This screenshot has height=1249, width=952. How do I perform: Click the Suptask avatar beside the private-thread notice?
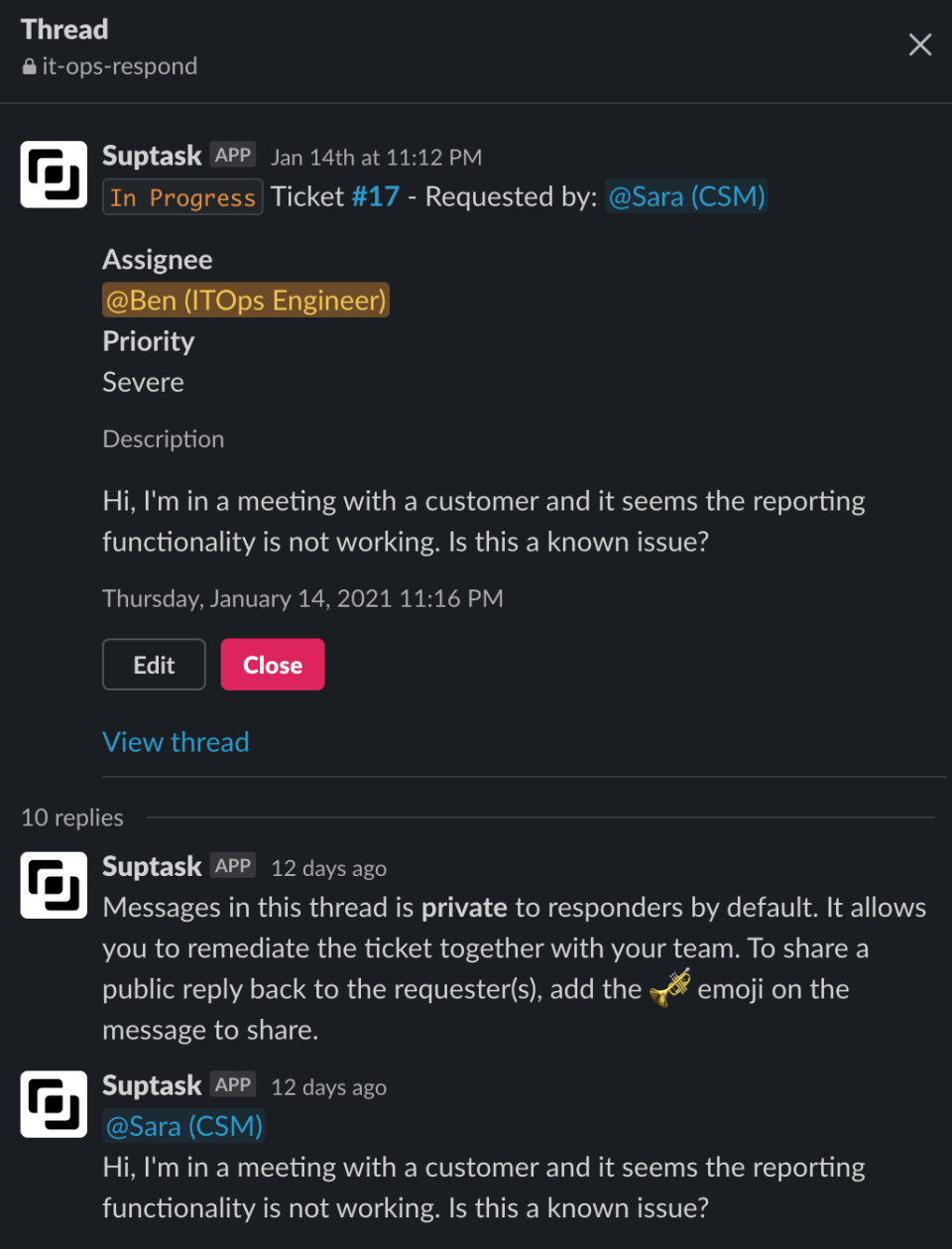point(54,885)
